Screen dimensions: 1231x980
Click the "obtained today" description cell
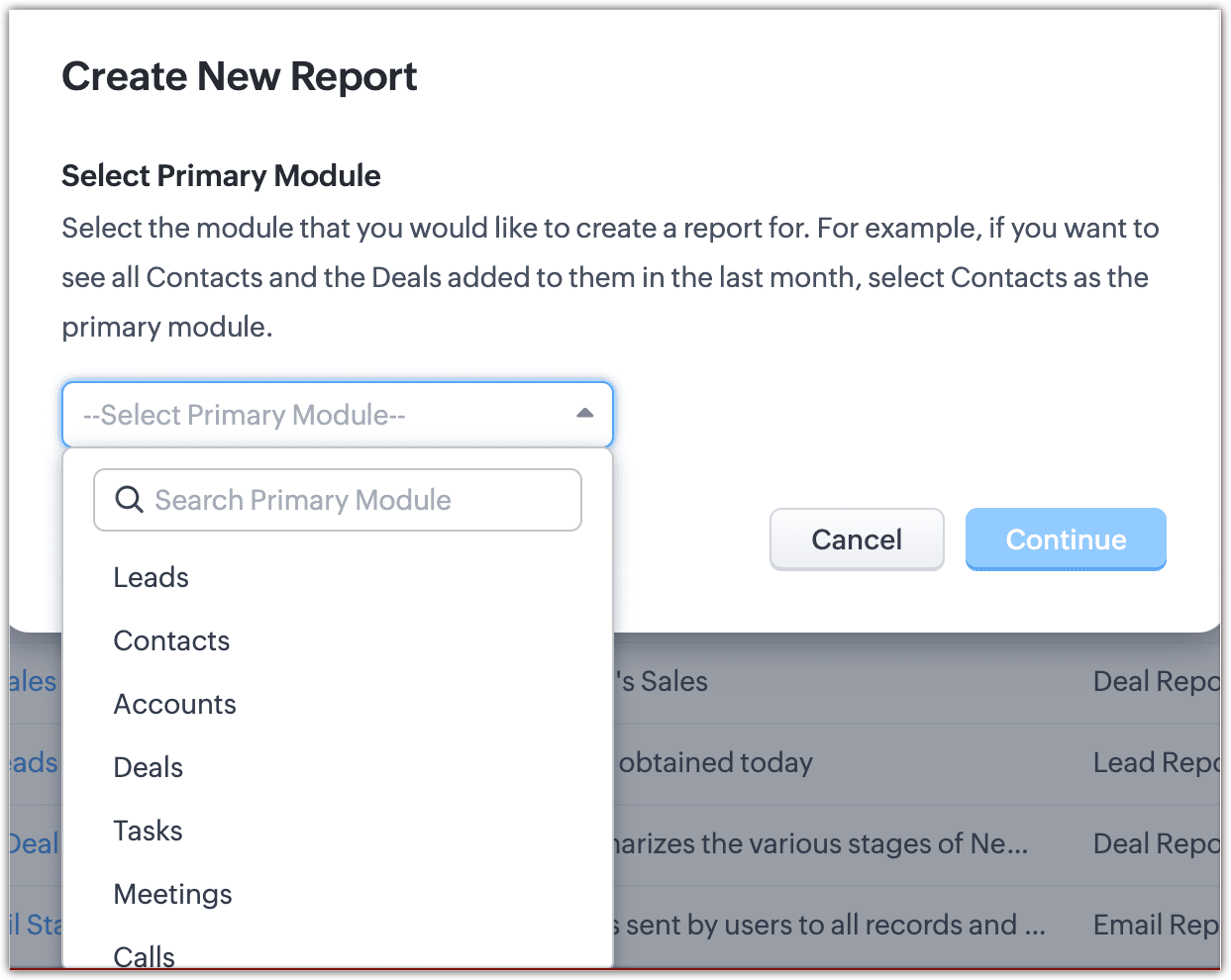pyautogui.click(x=715, y=762)
